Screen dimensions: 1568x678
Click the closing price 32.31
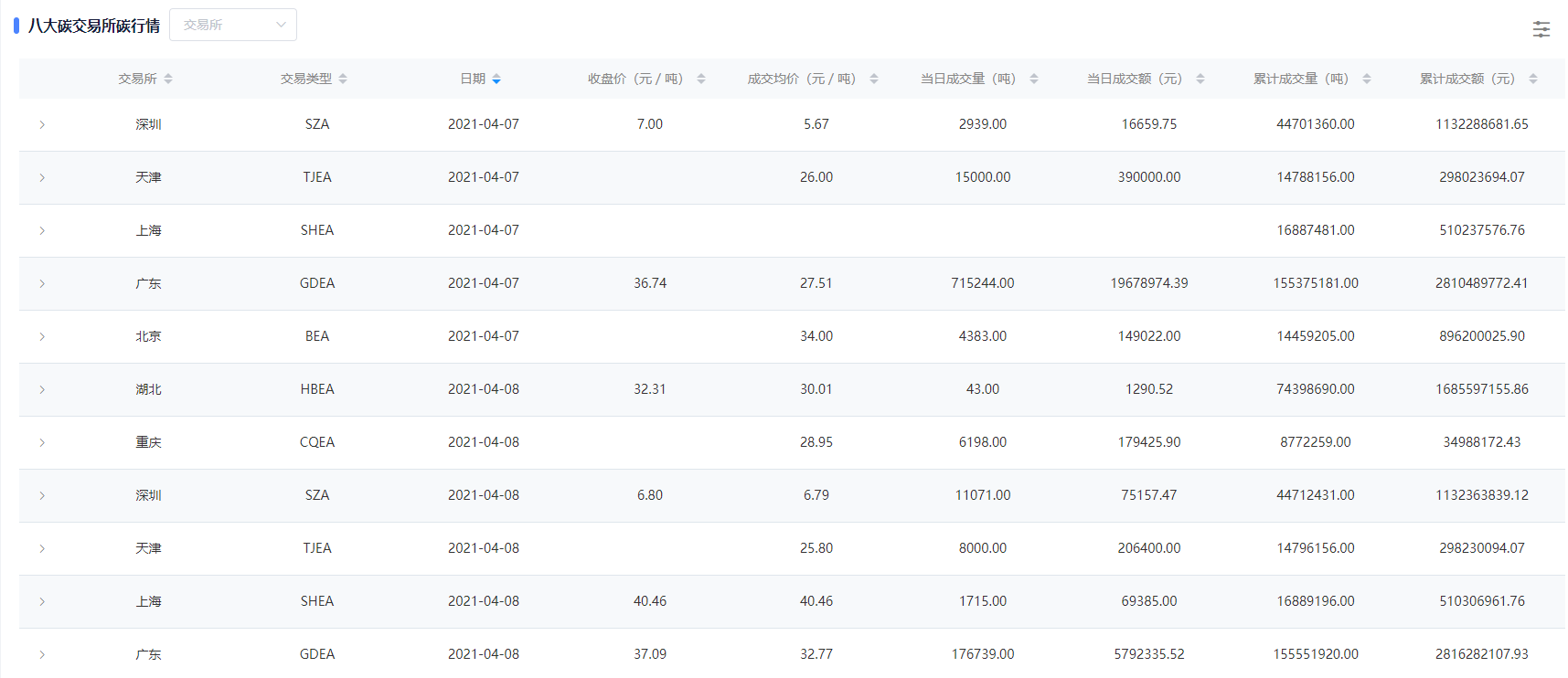click(x=650, y=389)
